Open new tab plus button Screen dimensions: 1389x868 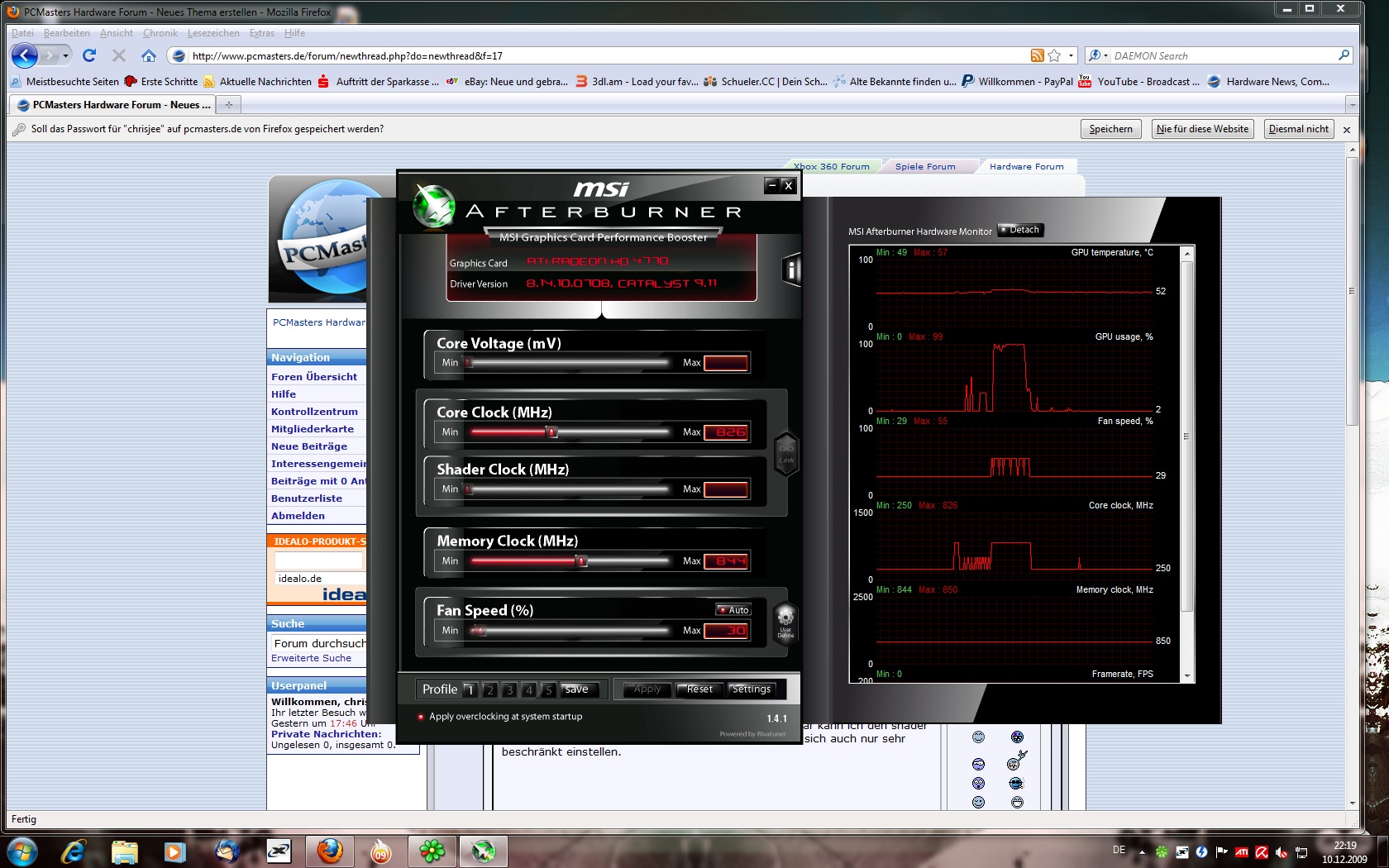229,105
